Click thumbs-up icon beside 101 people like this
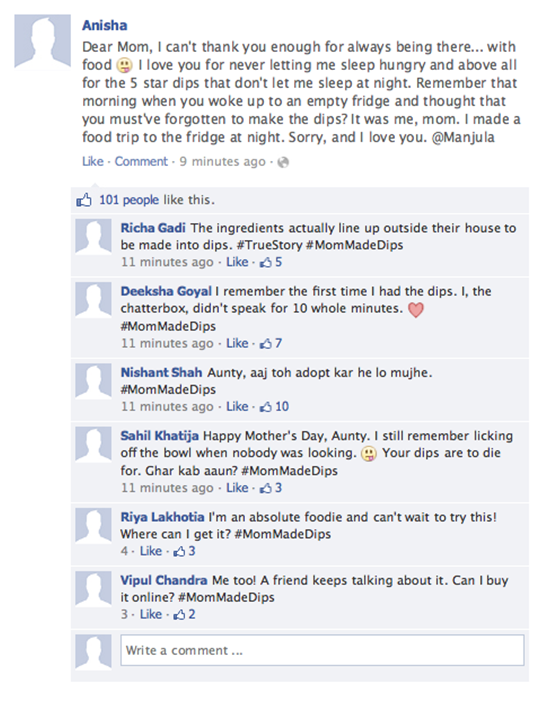 click(x=84, y=200)
